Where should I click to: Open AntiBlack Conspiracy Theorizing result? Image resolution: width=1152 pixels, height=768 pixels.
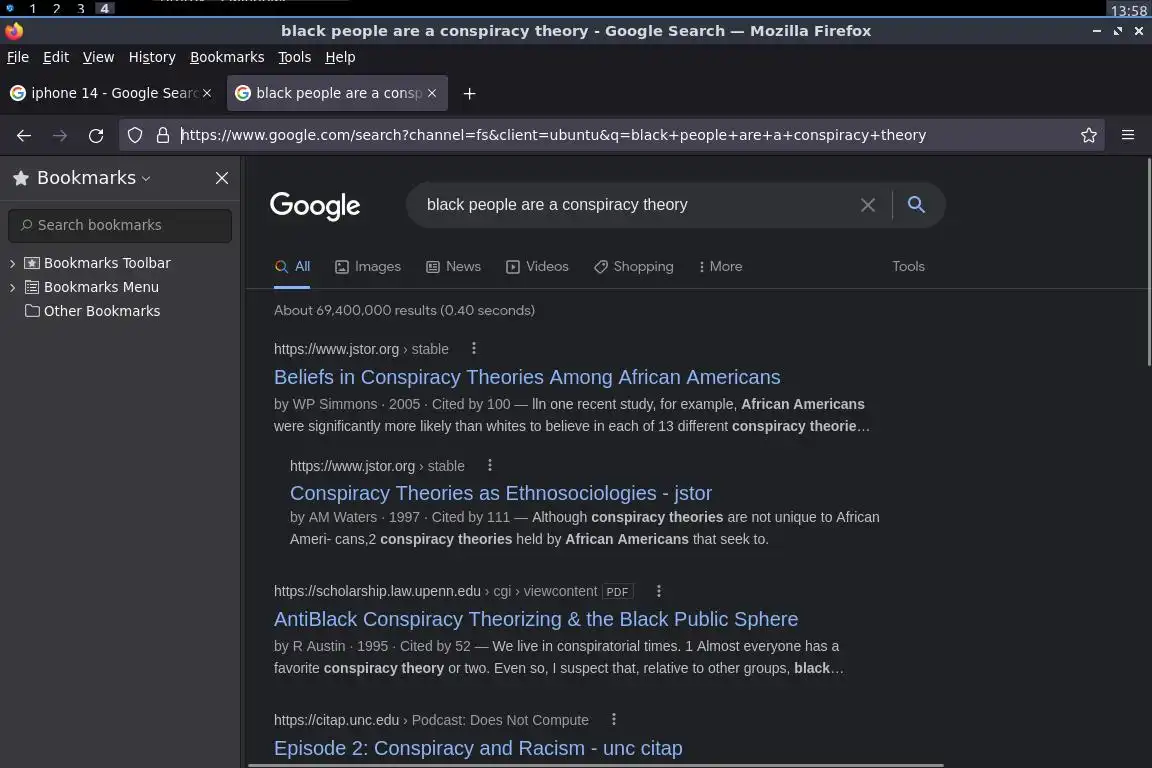click(x=536, y=619)
